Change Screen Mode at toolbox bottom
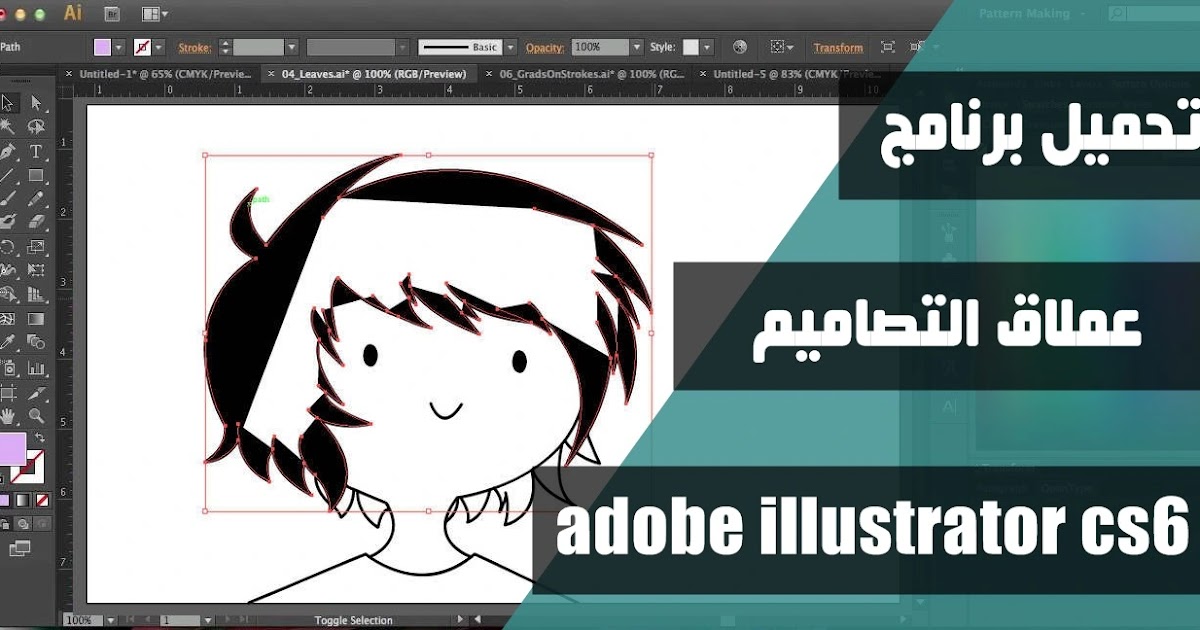The height and width of the screenshot is (630, 1200). (x=20, y=548)
